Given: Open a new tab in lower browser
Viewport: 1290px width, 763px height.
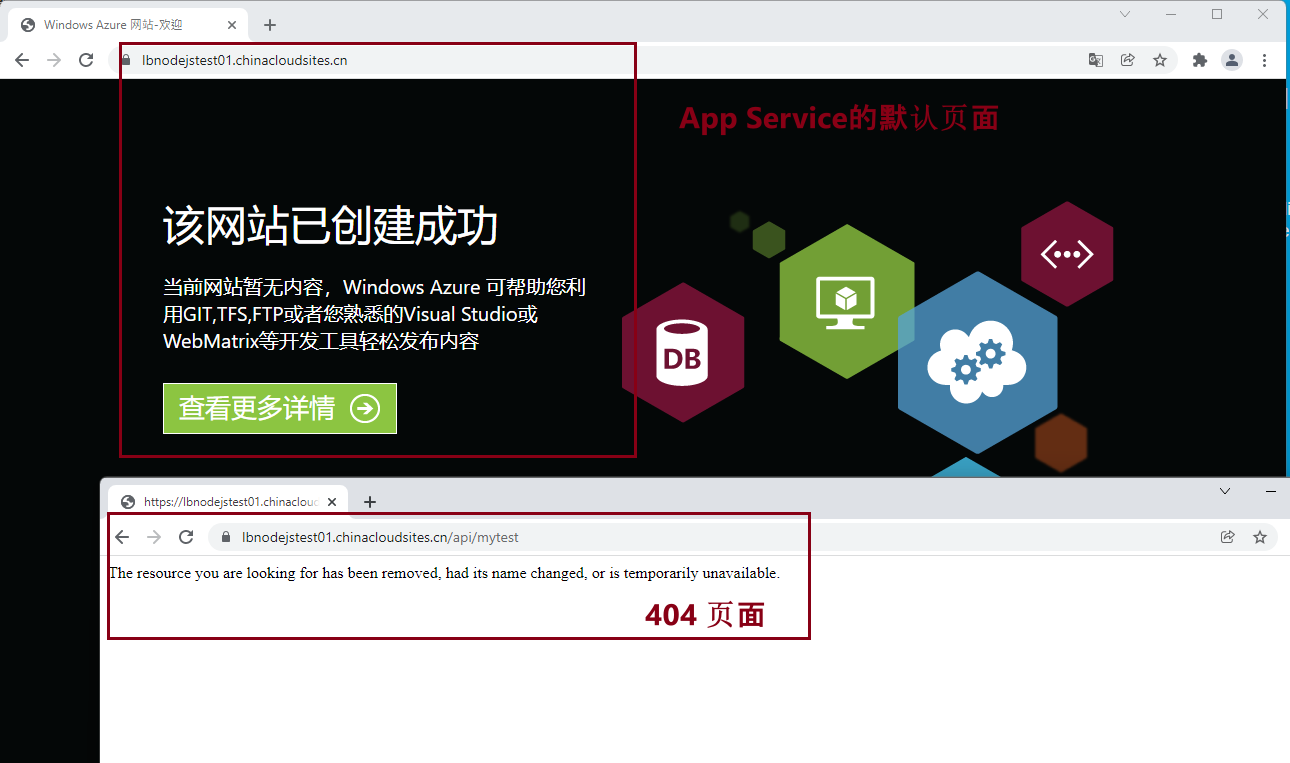Looking at the screenshot, I should (x=370, y=502).
